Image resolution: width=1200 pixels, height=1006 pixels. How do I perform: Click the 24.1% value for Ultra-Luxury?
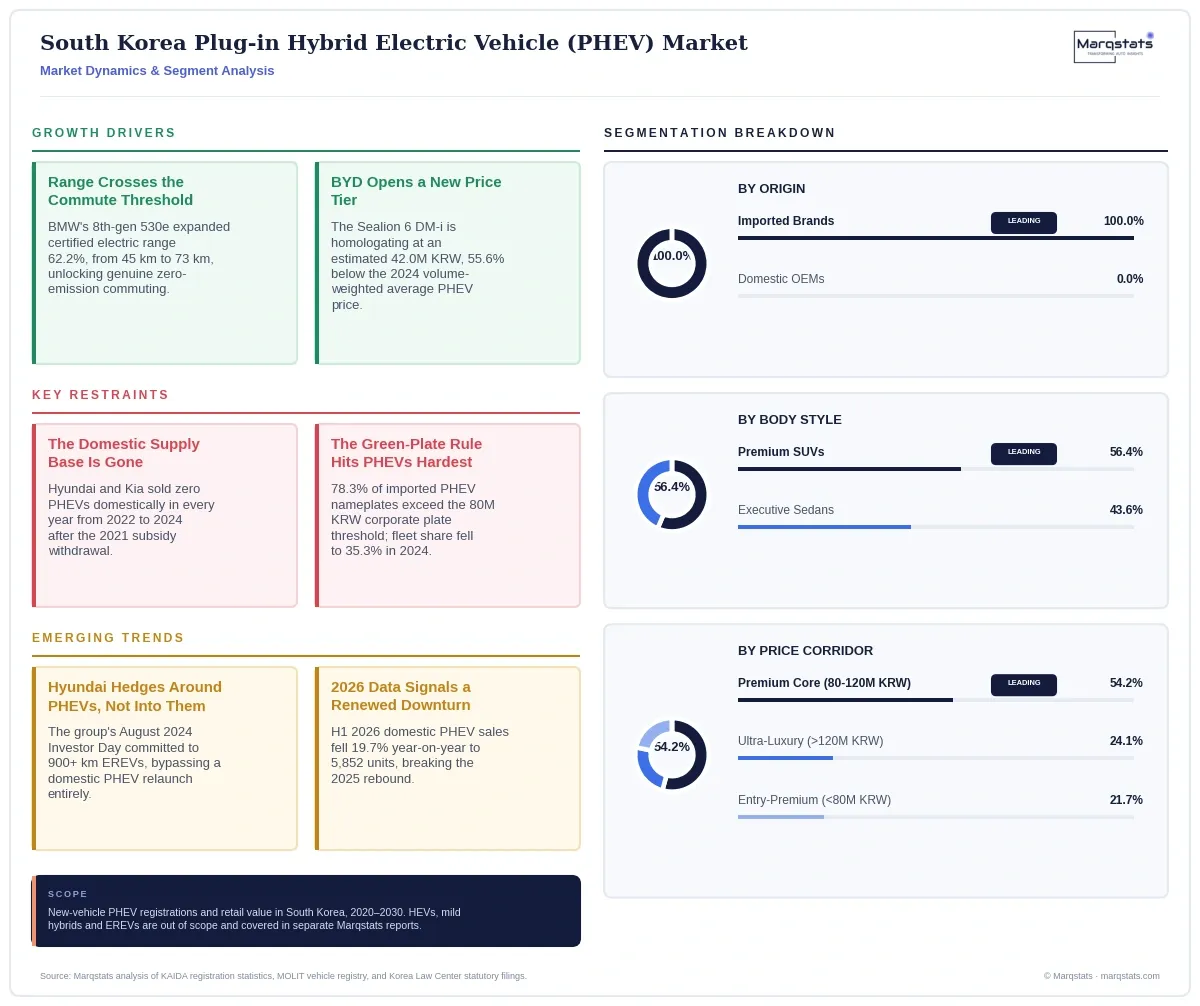click(x=1126, y=741)
